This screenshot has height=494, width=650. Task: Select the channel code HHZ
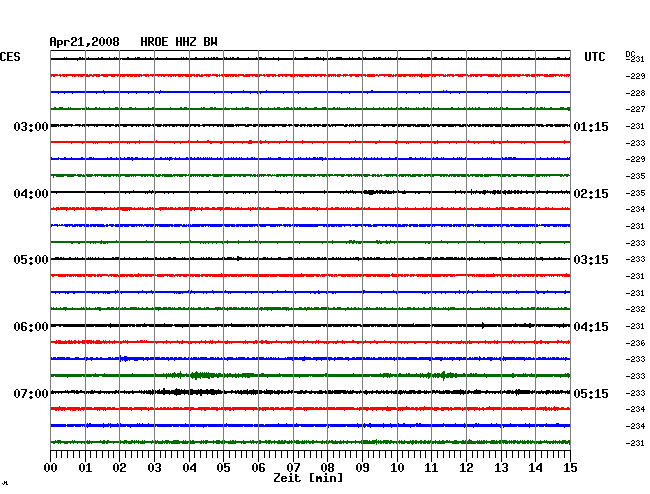(186, 42)
